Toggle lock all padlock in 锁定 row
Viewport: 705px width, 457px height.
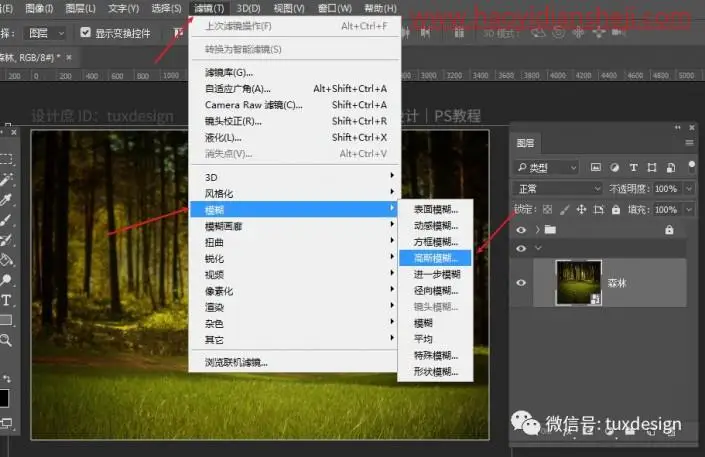point(616,209)
